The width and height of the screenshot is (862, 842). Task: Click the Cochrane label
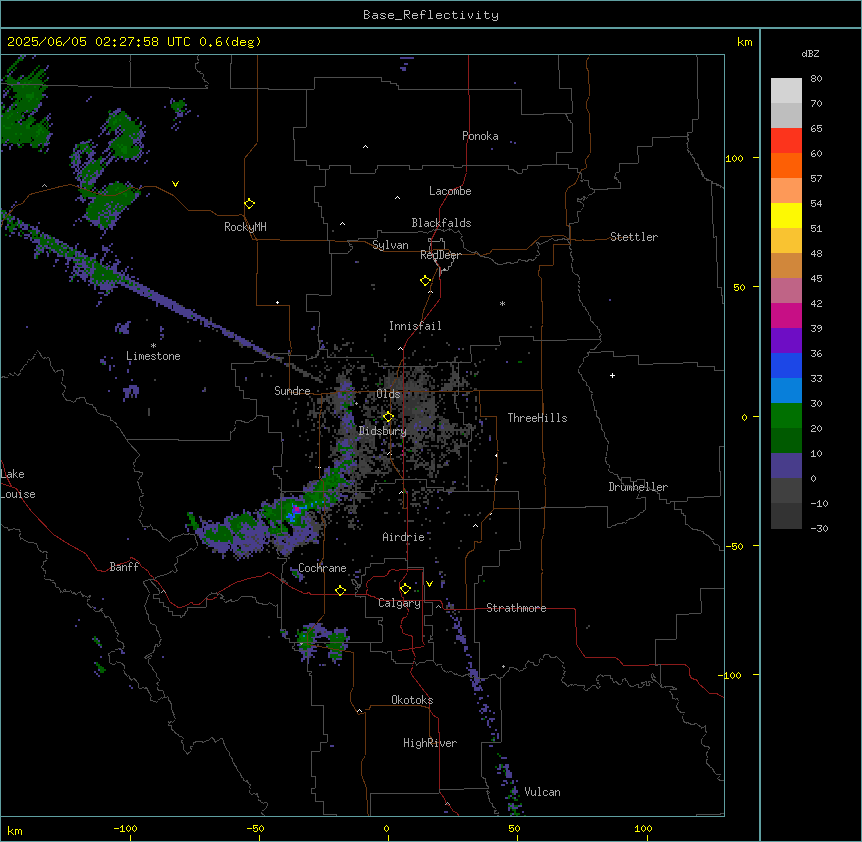click(x=322, y=568)
